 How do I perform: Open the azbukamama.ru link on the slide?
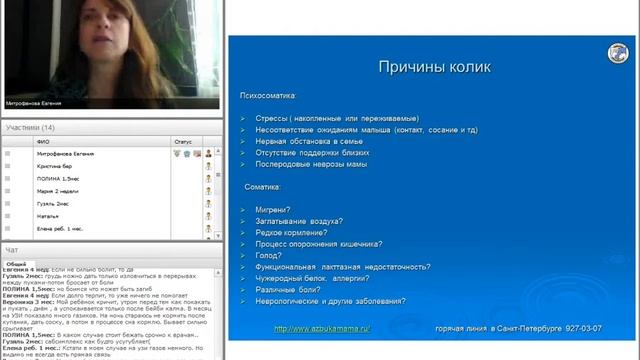pos(322,329)
